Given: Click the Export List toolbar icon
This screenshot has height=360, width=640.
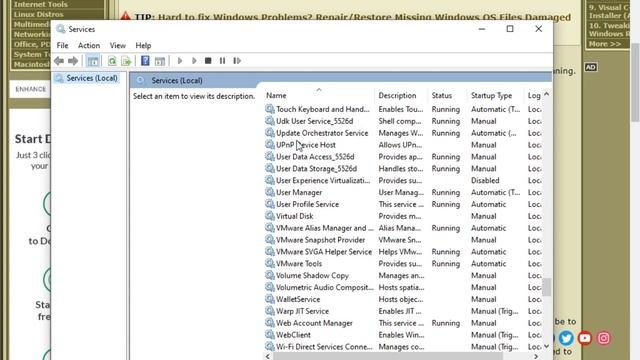Looking at the screenshot, I should click(x=126, y=61).
